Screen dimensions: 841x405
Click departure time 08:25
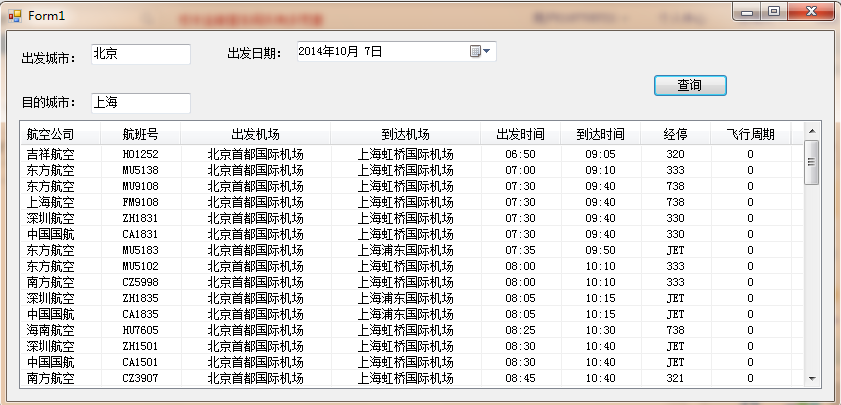(x=520, y=330)
